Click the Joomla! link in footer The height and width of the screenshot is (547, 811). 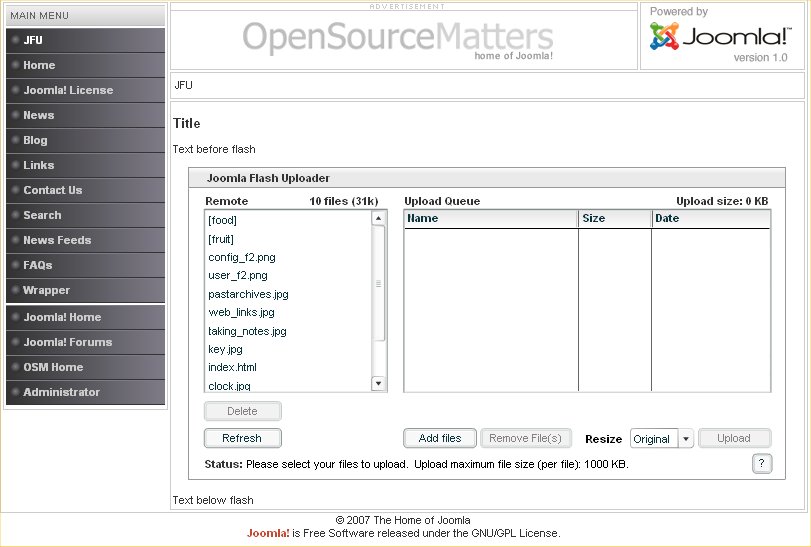pos(268,533)
